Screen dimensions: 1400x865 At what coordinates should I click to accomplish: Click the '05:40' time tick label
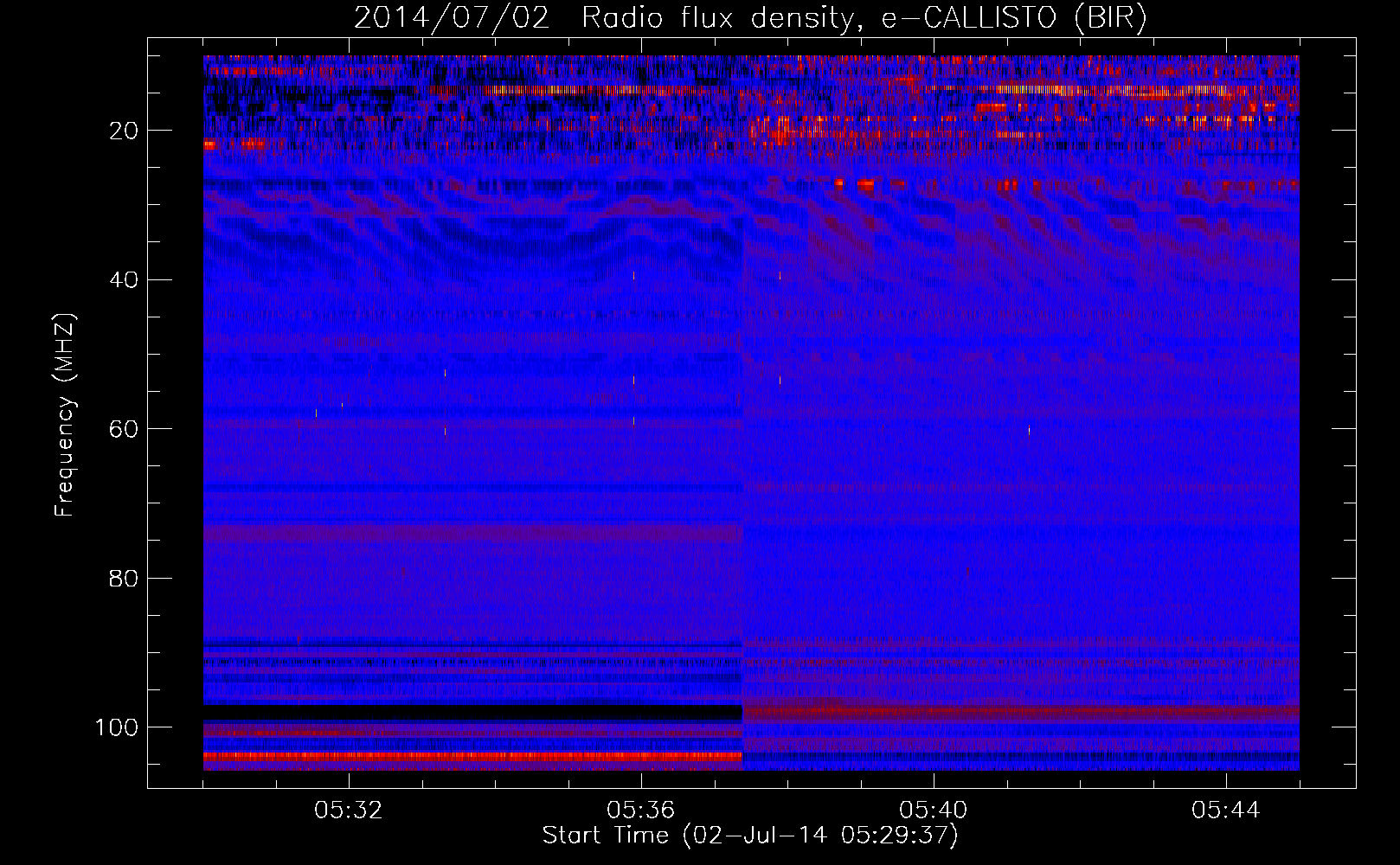tap(934, 811)
